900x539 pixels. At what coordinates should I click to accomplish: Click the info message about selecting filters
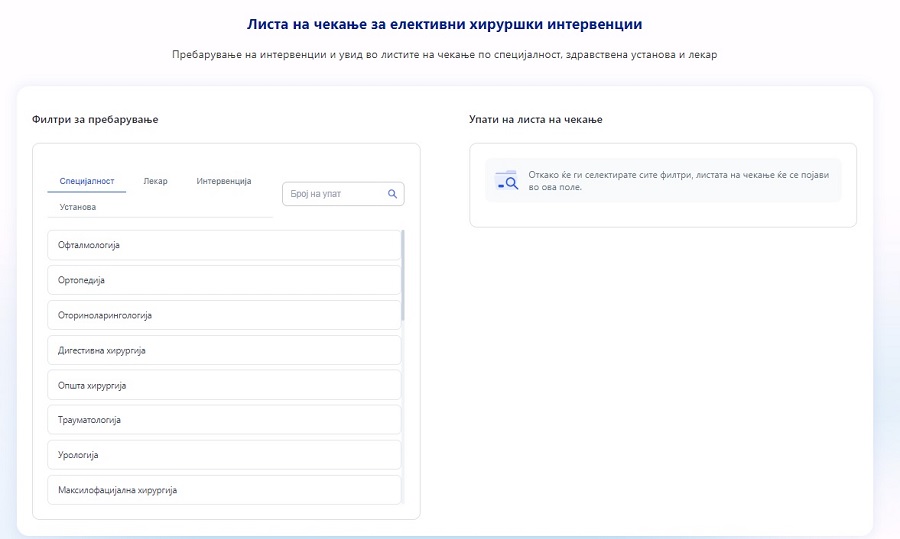[680, 181]
